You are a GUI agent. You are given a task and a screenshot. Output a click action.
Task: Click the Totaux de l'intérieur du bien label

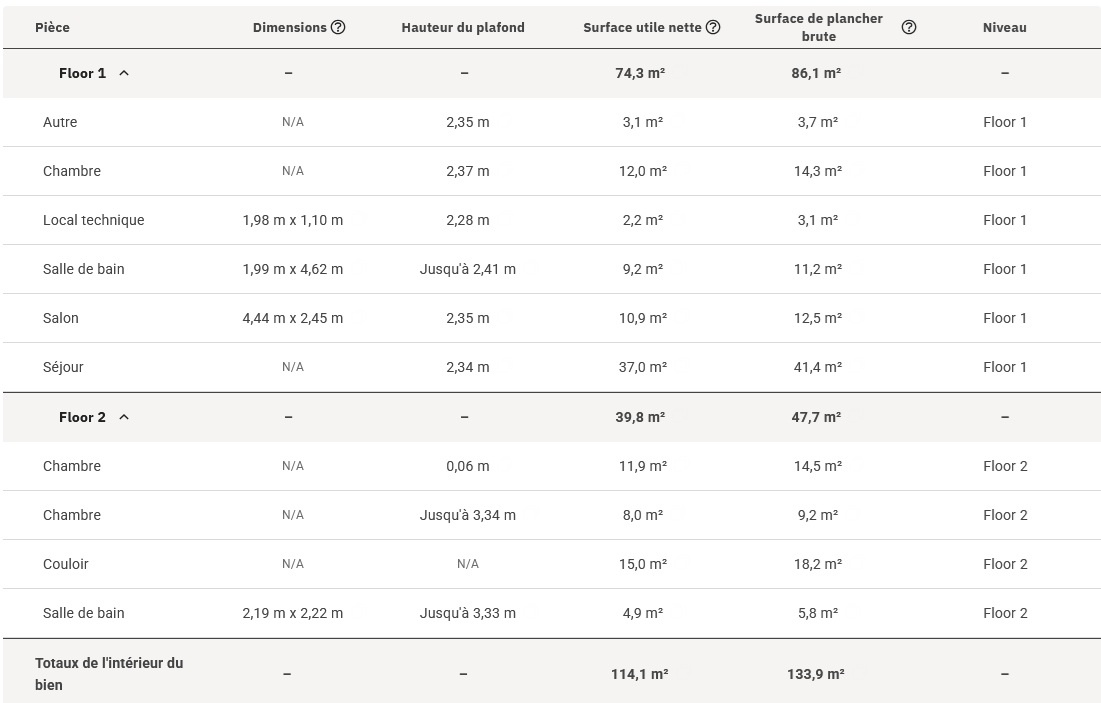109,674
